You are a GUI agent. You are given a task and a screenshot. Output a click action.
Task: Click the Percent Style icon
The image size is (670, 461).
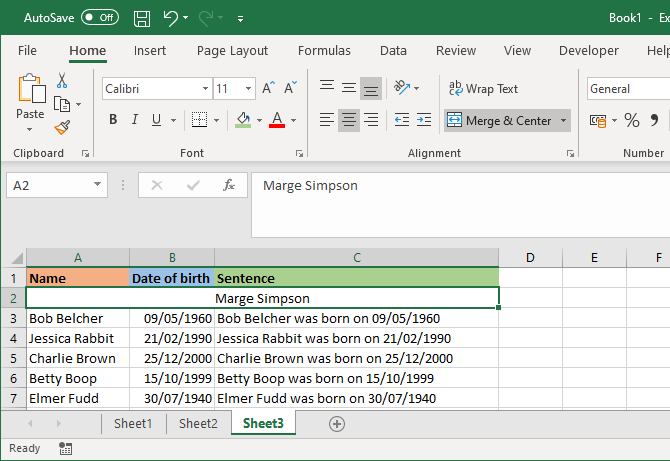point(632,120)
